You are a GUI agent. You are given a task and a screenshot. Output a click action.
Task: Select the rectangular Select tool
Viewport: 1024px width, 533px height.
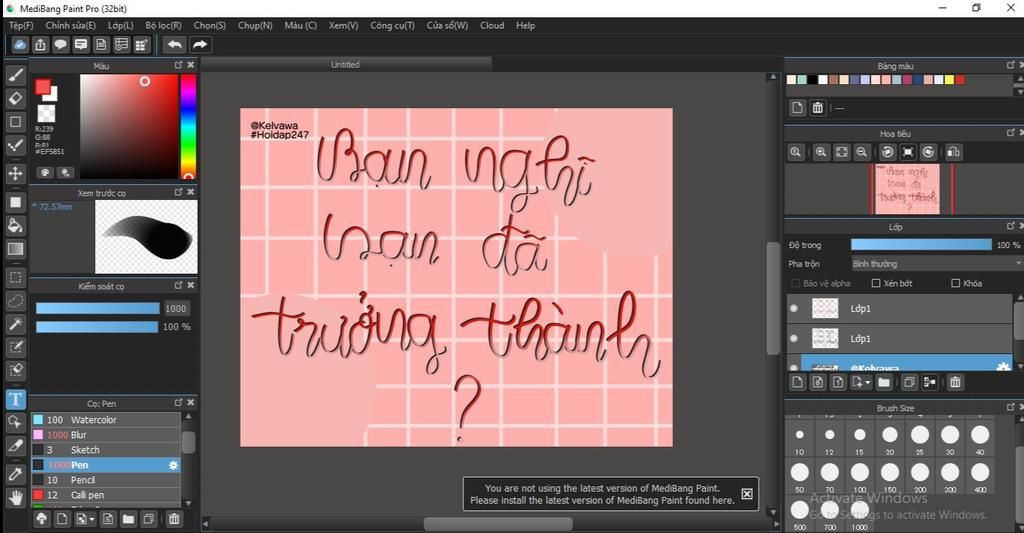16,278
